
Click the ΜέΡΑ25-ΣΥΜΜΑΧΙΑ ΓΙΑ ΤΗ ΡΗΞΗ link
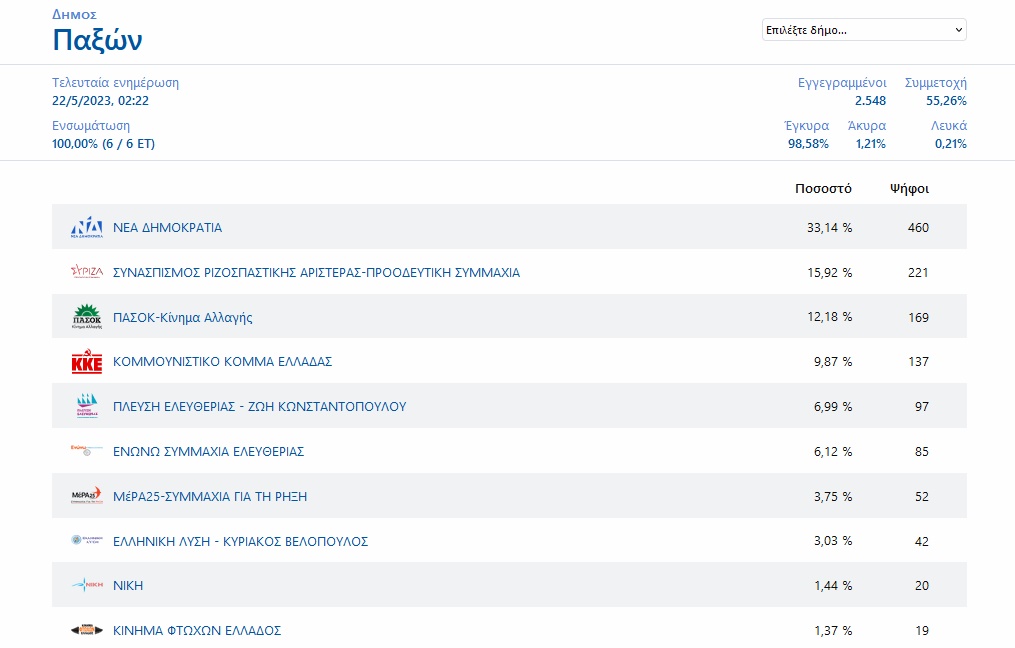coord(210,496)
